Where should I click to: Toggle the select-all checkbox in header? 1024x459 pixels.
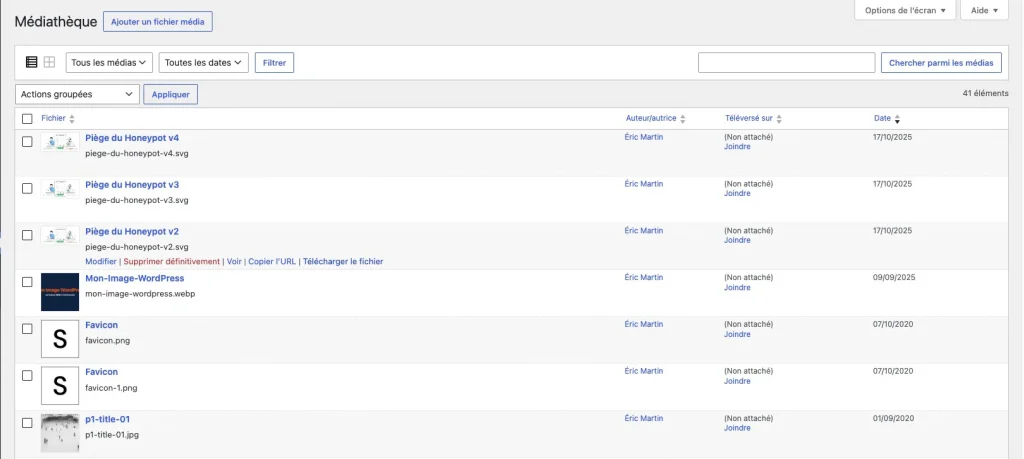click(27, 119)
